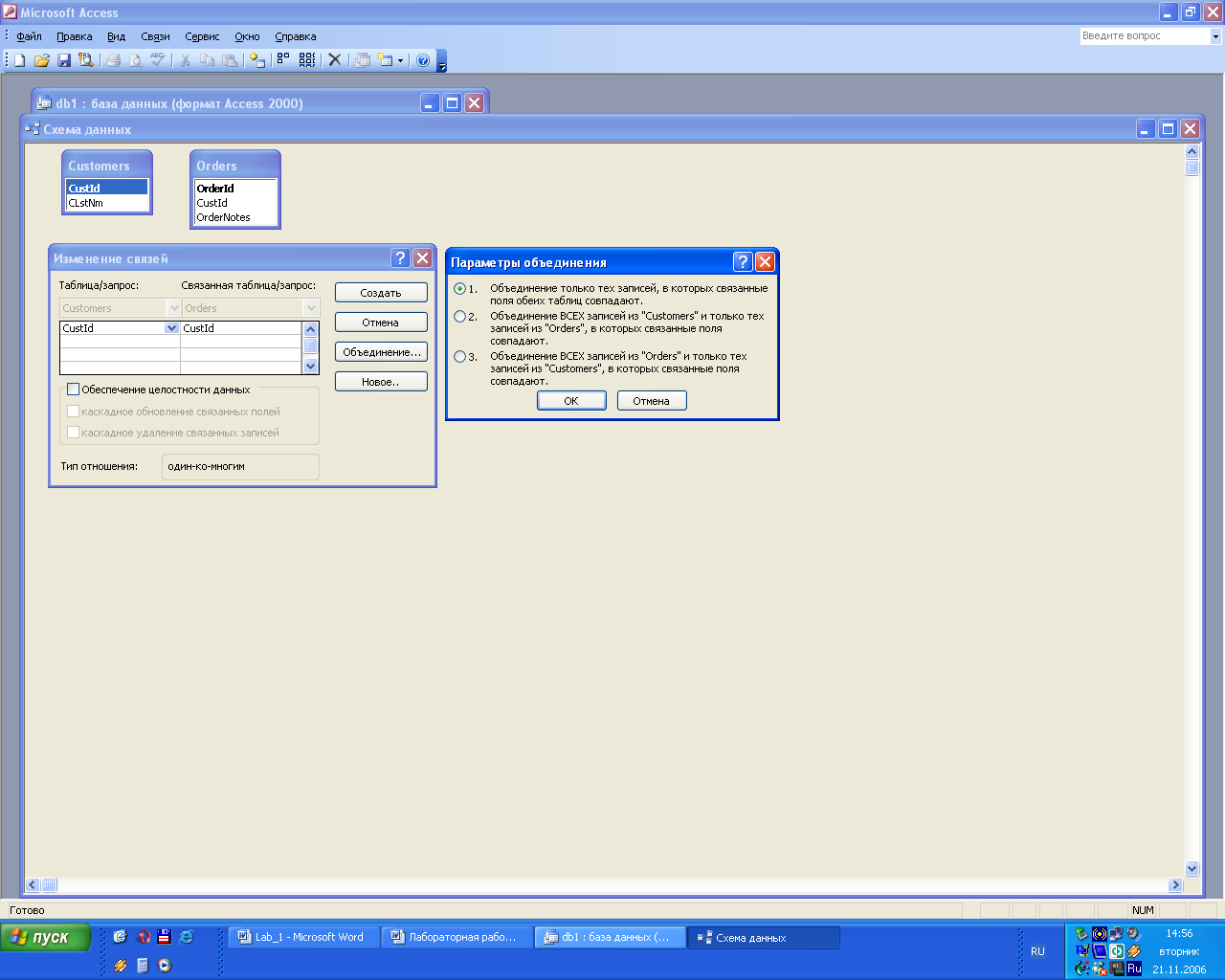
Task: Click the Show Table icon with plus
Action: (256, 59)
